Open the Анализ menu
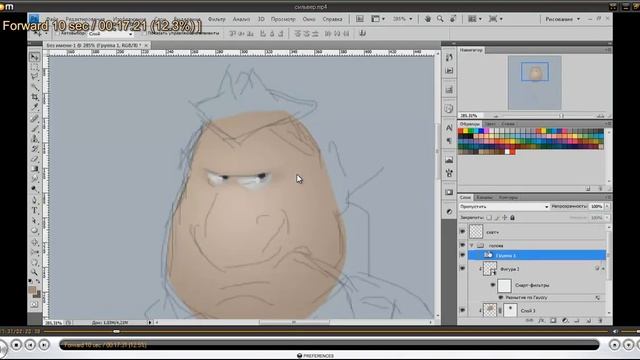The width and height of the screenshot is (640, 360). (241, 19)
